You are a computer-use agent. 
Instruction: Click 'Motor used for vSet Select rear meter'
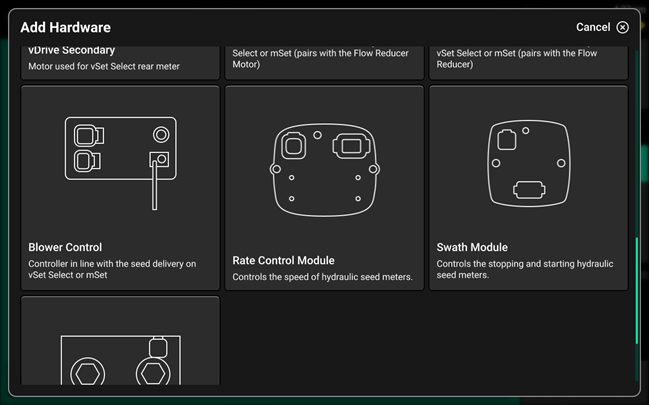pyautogui.click(x=104, y=66)
